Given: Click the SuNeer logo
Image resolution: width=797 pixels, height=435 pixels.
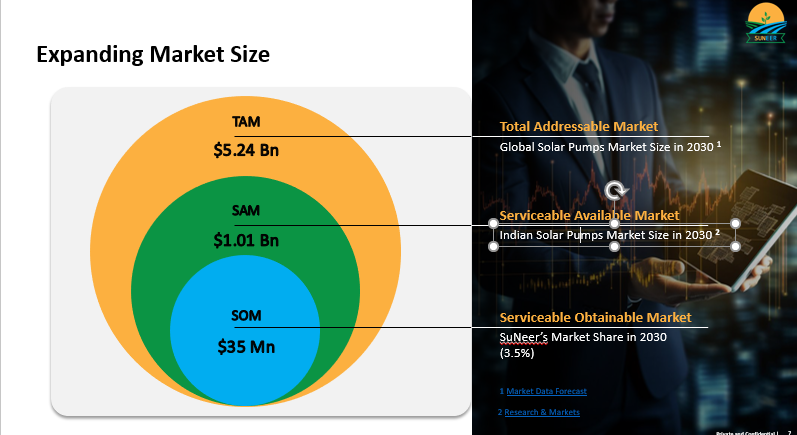Looking at the screenshot, I should [764, 25].
